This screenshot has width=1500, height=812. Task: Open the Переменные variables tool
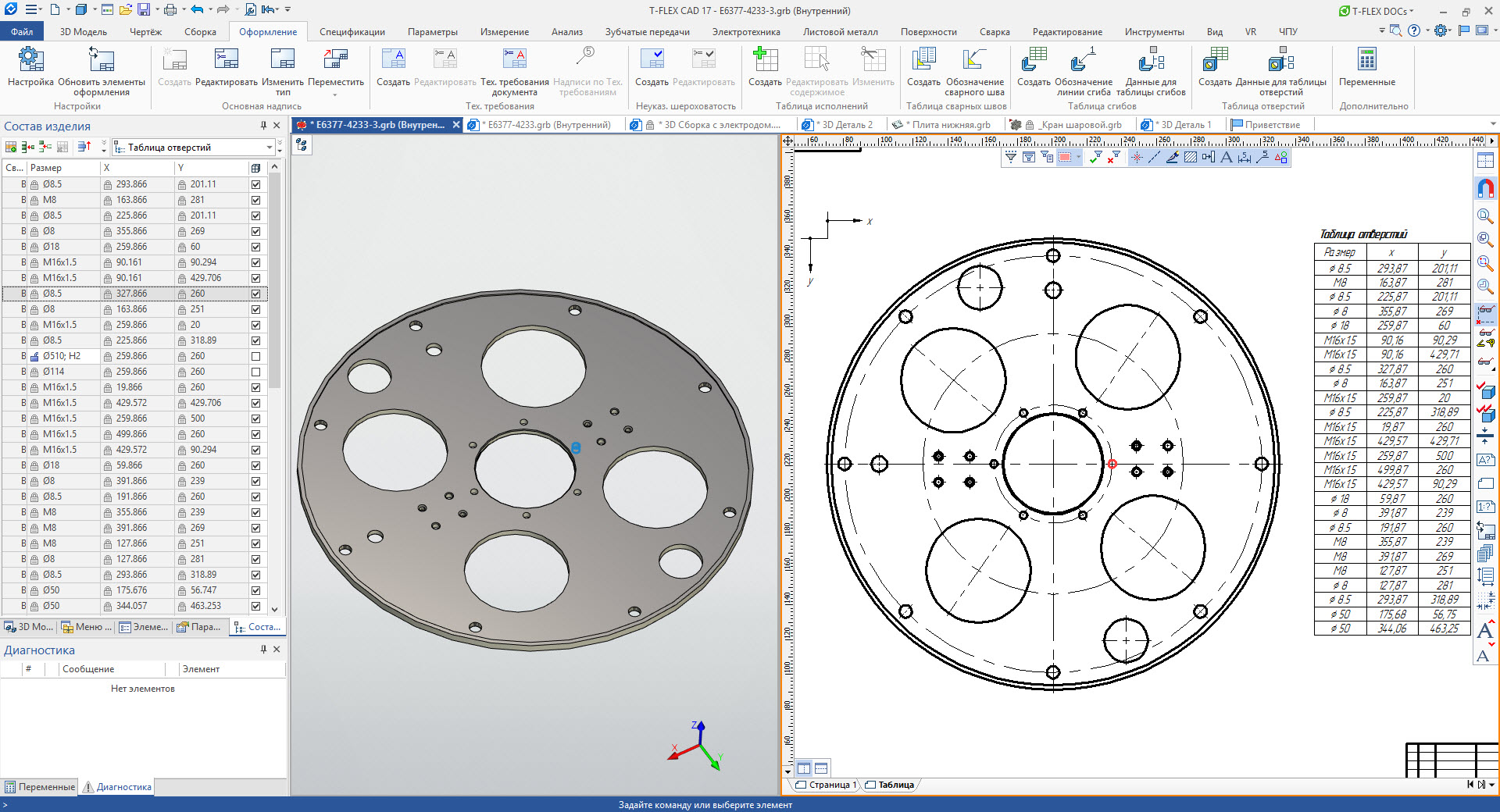pos(1366,60)
